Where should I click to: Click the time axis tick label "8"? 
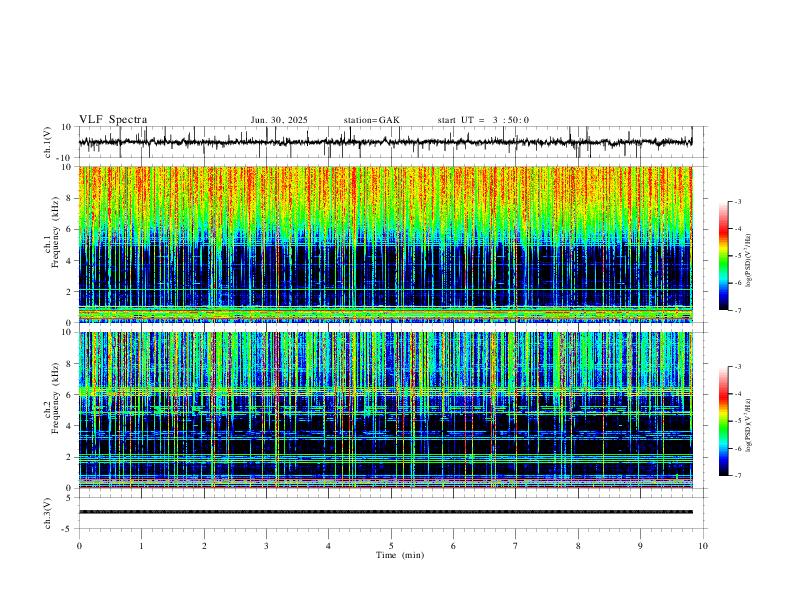coord(578,546)
